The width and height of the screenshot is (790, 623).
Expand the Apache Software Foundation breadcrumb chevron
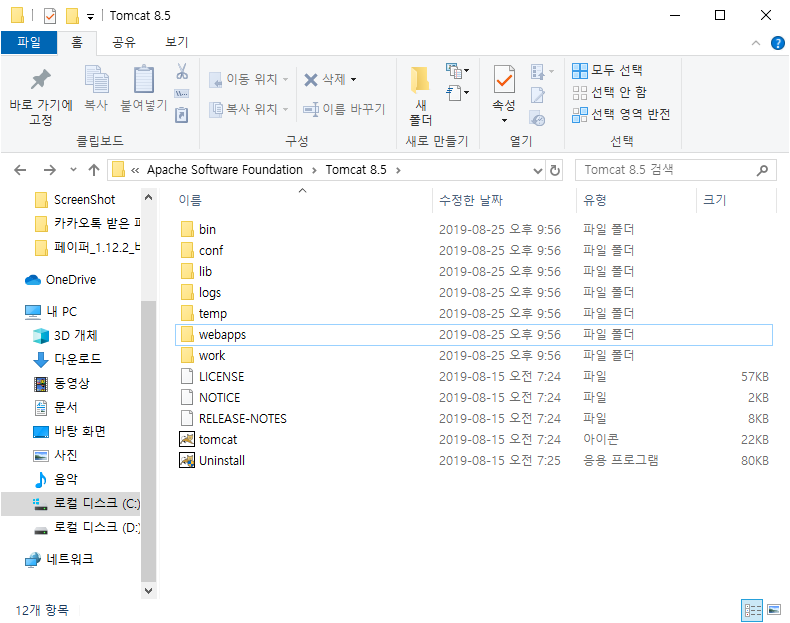click(314, 170)
